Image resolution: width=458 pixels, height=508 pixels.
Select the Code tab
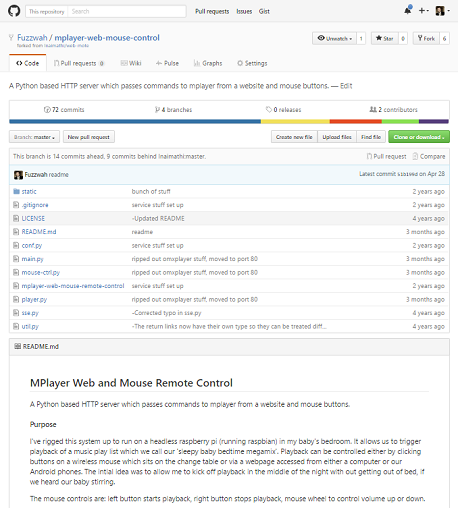[28, 63]
